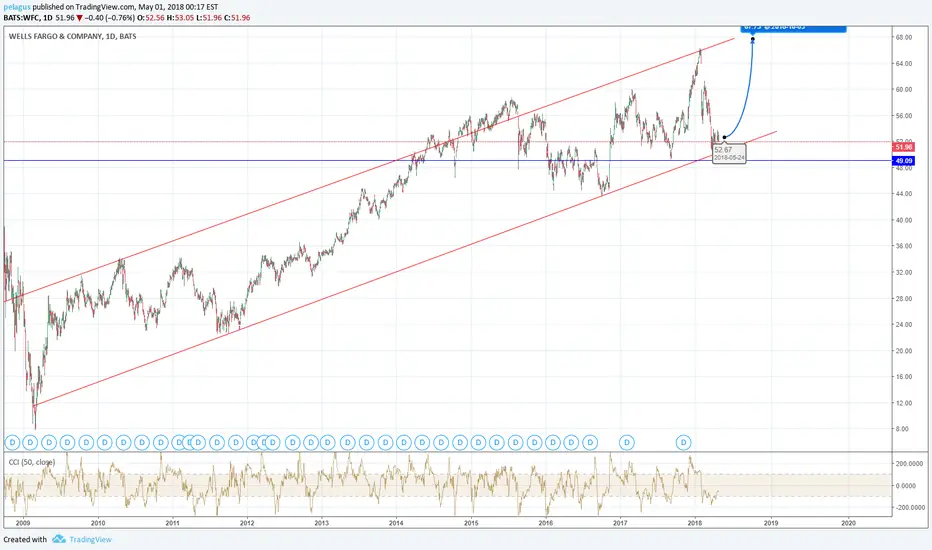This screenshot has height=550, width=932.
Task: Click the 64.00 price axis label
Action: pos(903,64)
